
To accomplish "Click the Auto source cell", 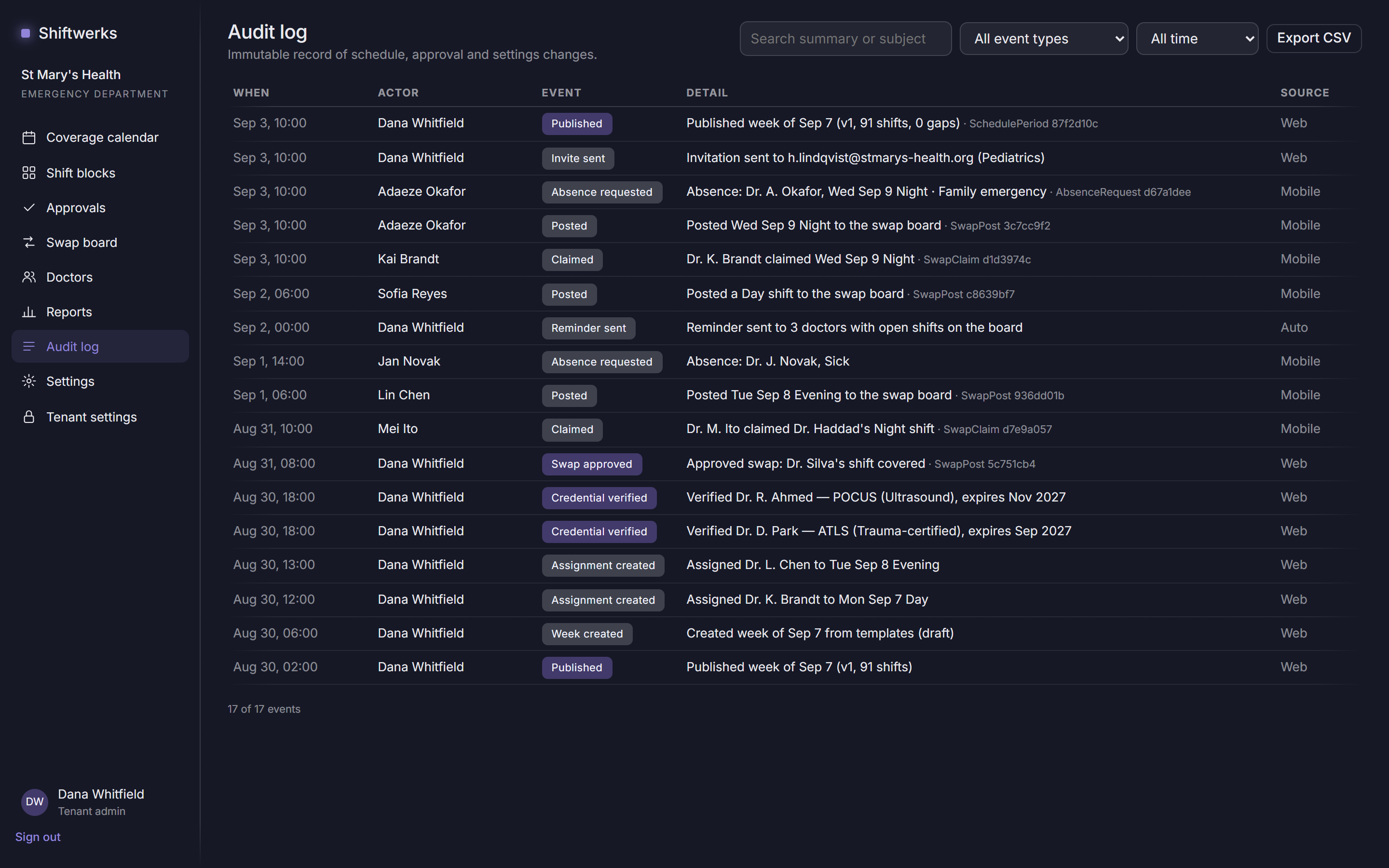I will point(1294,327).
